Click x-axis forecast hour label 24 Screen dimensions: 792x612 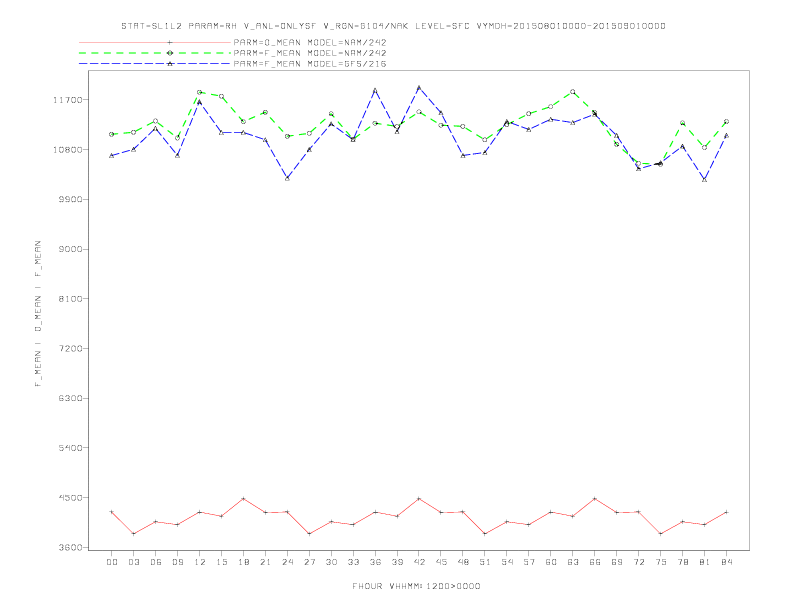point(287,562)
